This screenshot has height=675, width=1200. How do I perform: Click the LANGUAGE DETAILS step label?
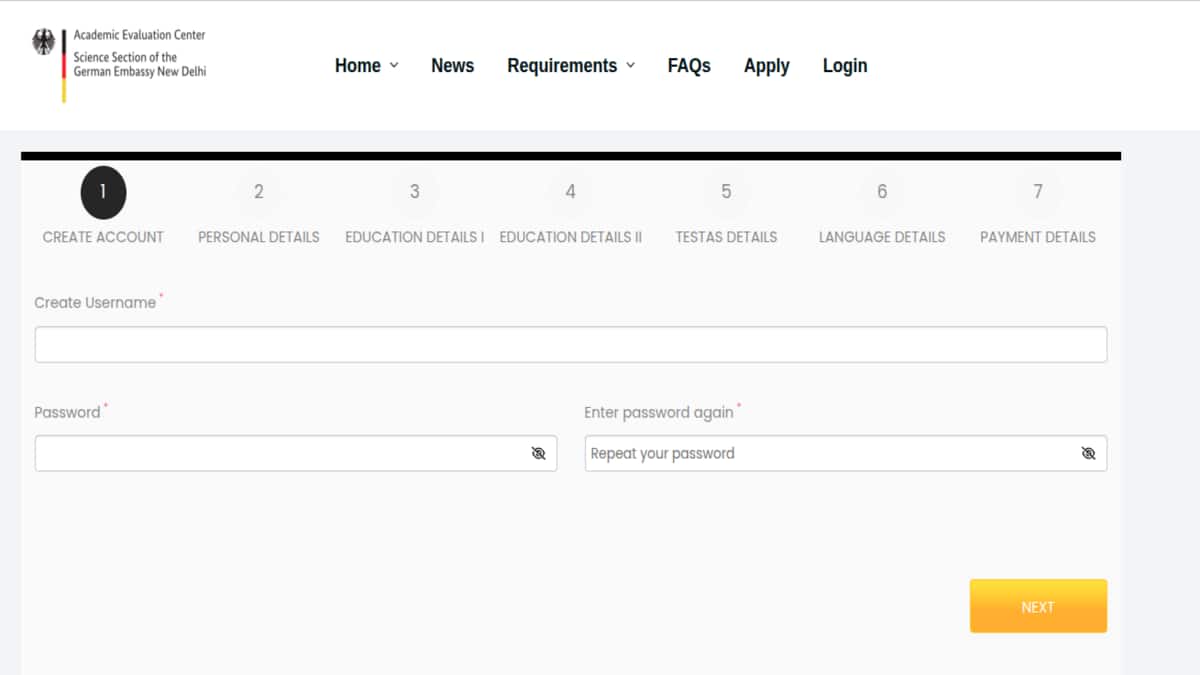point(882,237)
